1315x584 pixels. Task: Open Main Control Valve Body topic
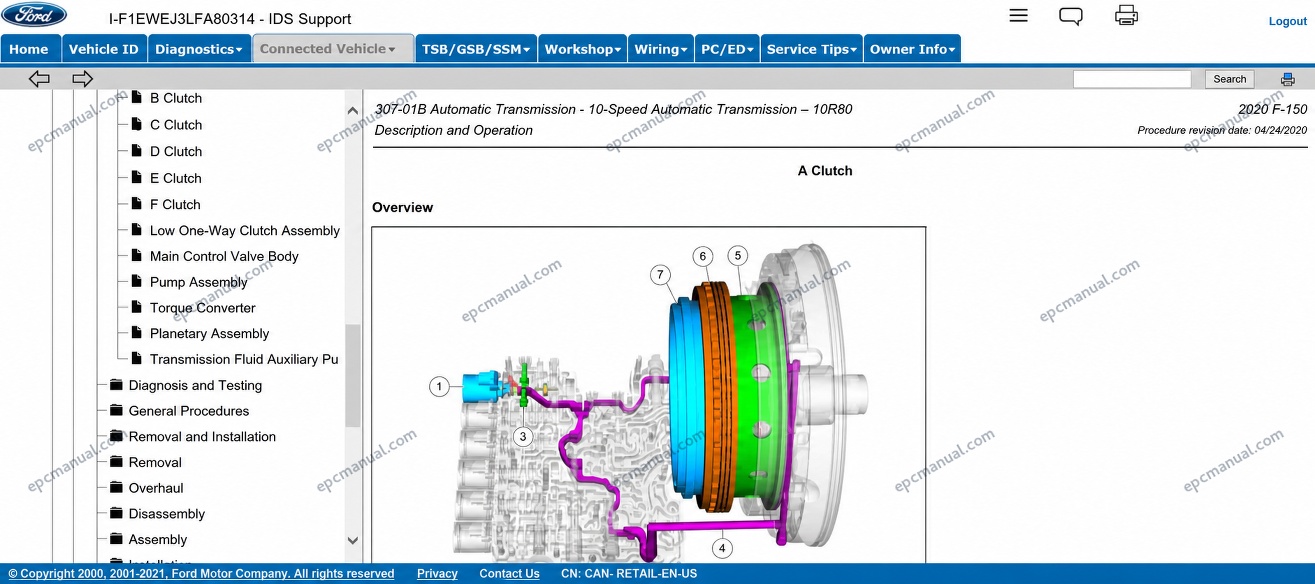click(224, 256)
